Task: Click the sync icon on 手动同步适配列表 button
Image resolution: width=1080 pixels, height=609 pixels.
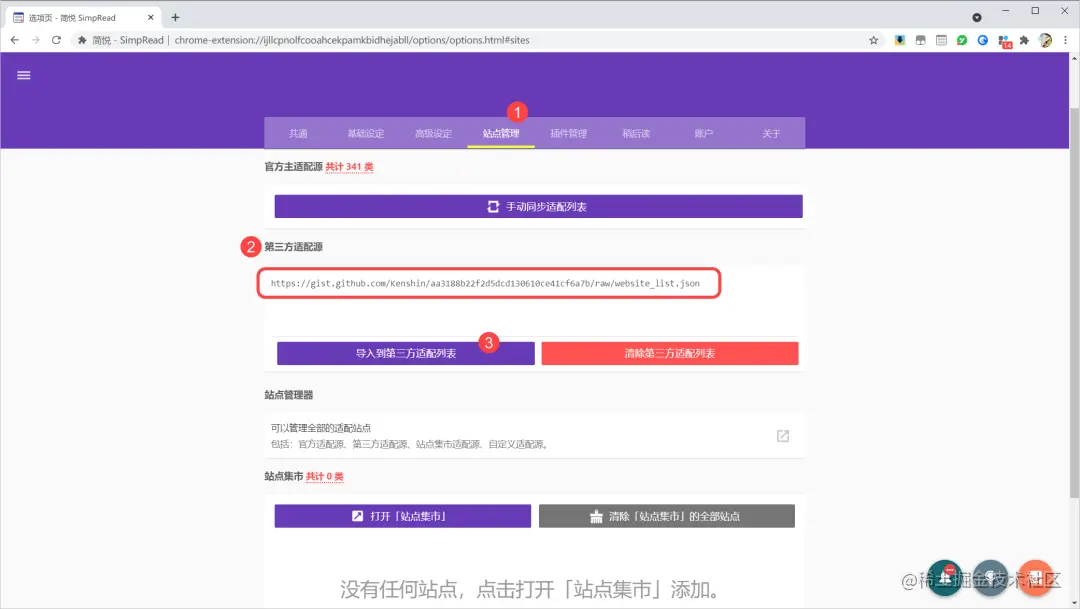Action: (x=492, y=206)
